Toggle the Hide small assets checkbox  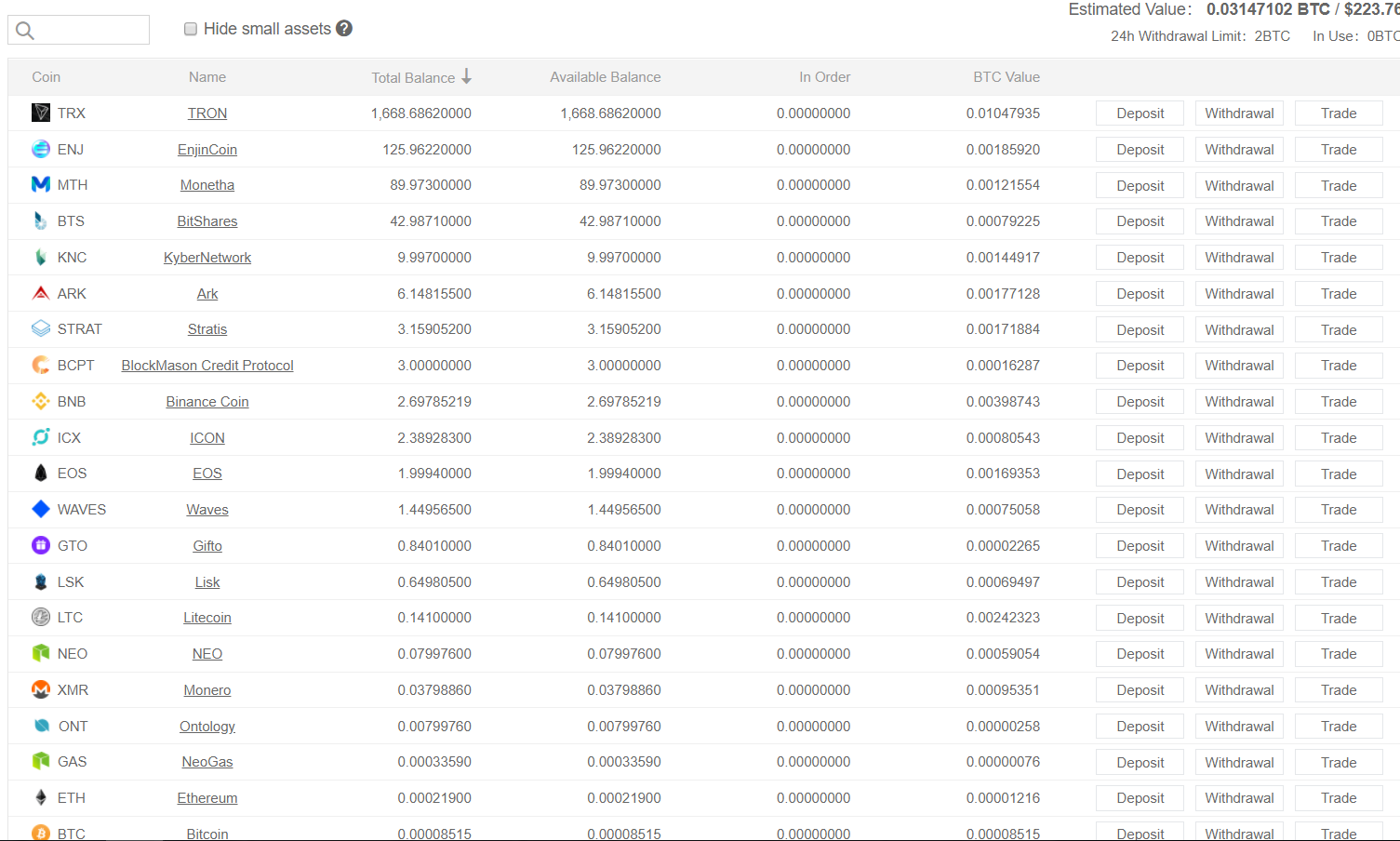click(x=191, y=29)
